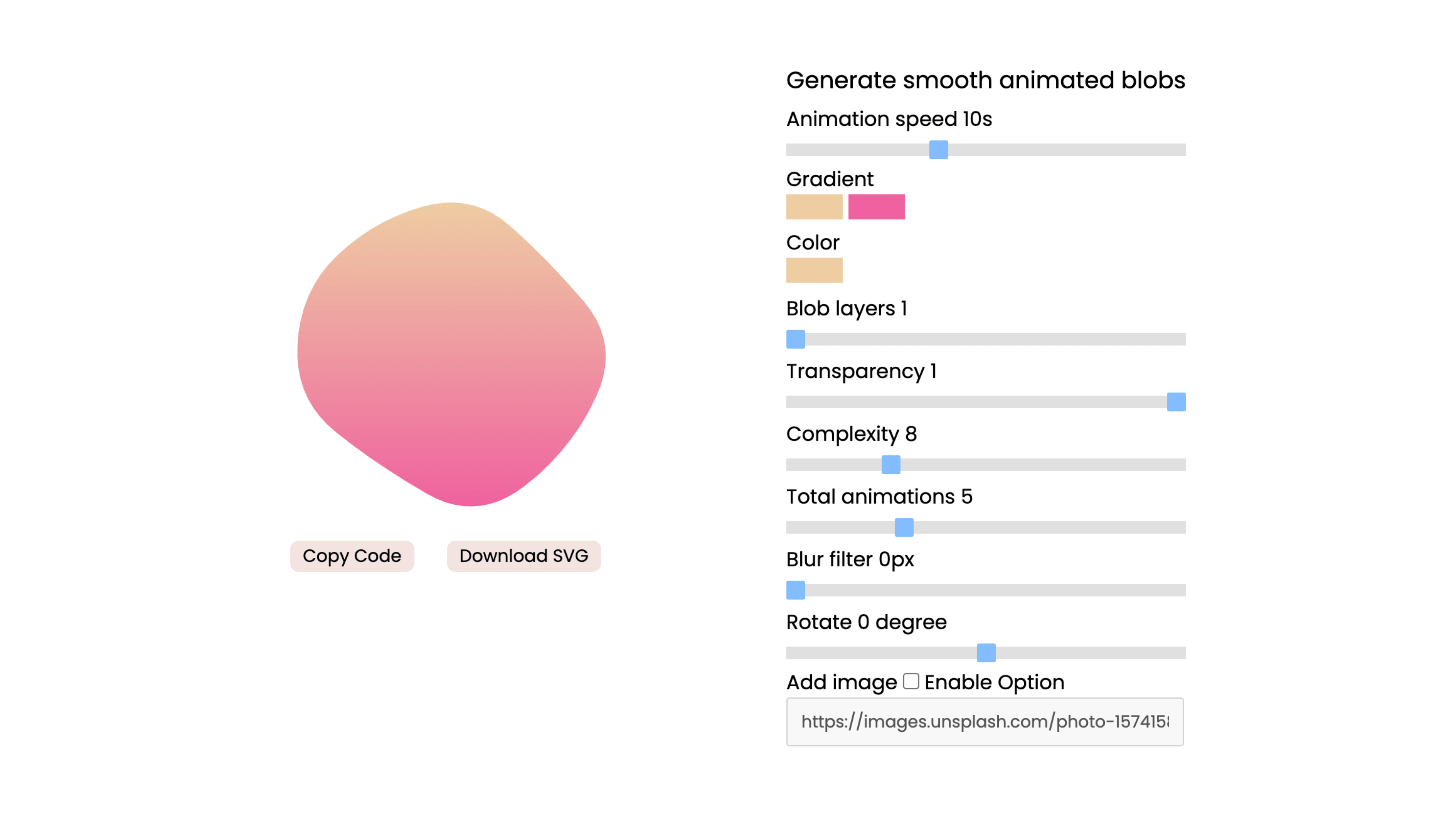Click the Total animations slider handle
This screenshot has height=819, width=1456.
[904, 527]
